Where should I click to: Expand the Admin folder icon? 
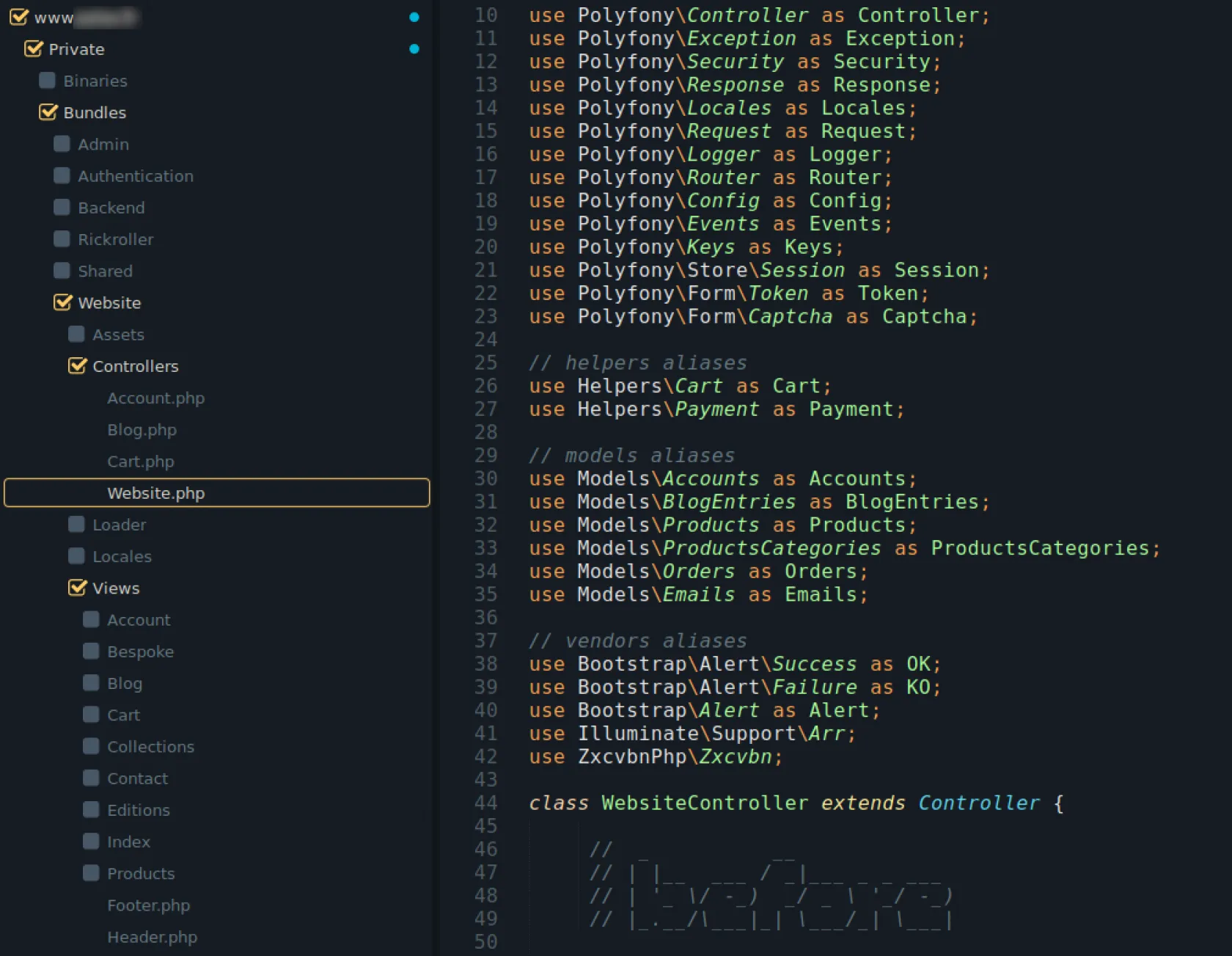(62, 144)
